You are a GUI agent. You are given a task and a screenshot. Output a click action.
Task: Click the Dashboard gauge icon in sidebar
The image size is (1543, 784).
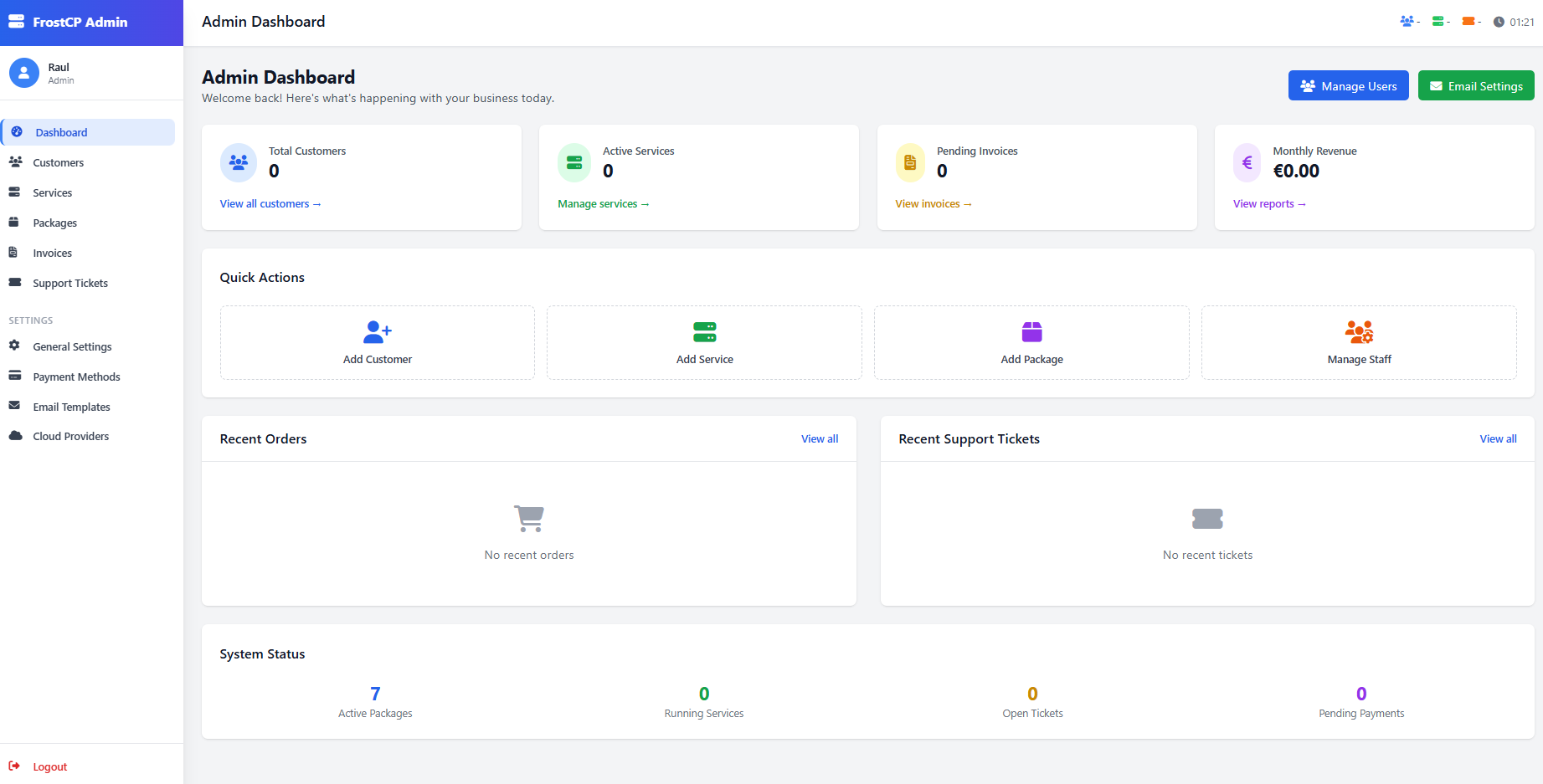coord(17,132)
